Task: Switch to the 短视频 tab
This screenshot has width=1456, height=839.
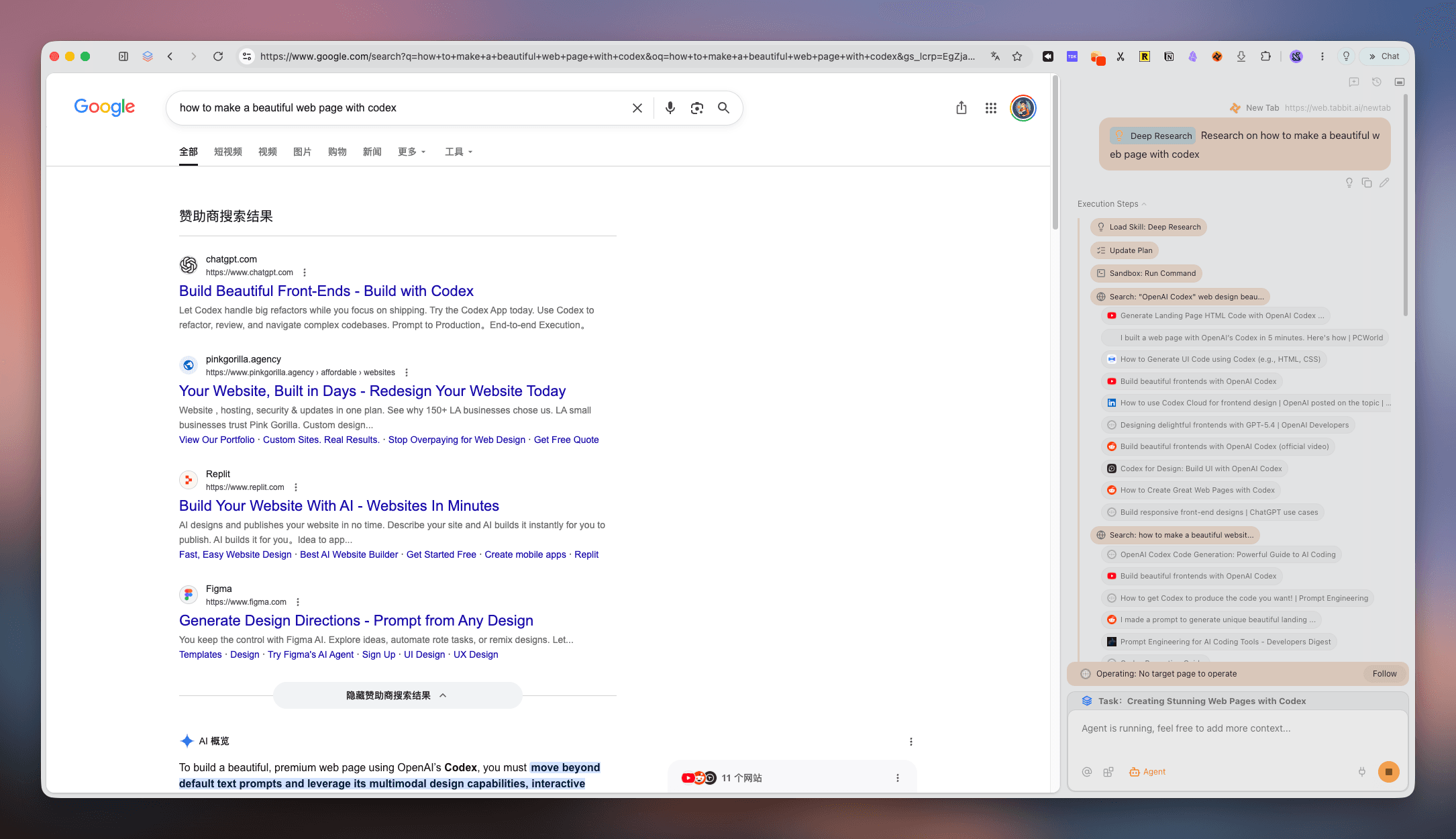Action: pos(228,152)
